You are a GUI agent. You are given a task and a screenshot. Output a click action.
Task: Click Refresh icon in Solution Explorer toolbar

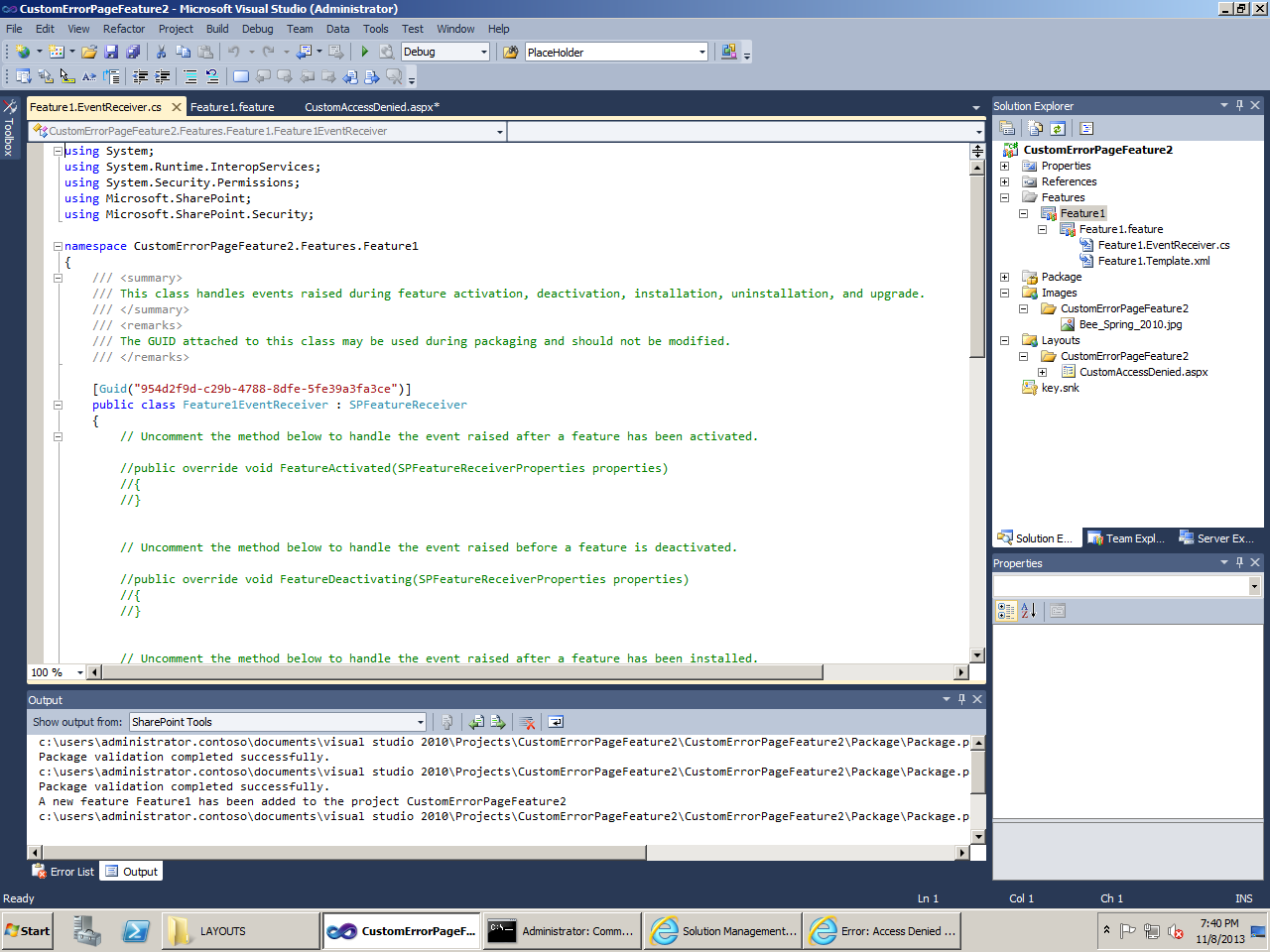pos(1058,128)
